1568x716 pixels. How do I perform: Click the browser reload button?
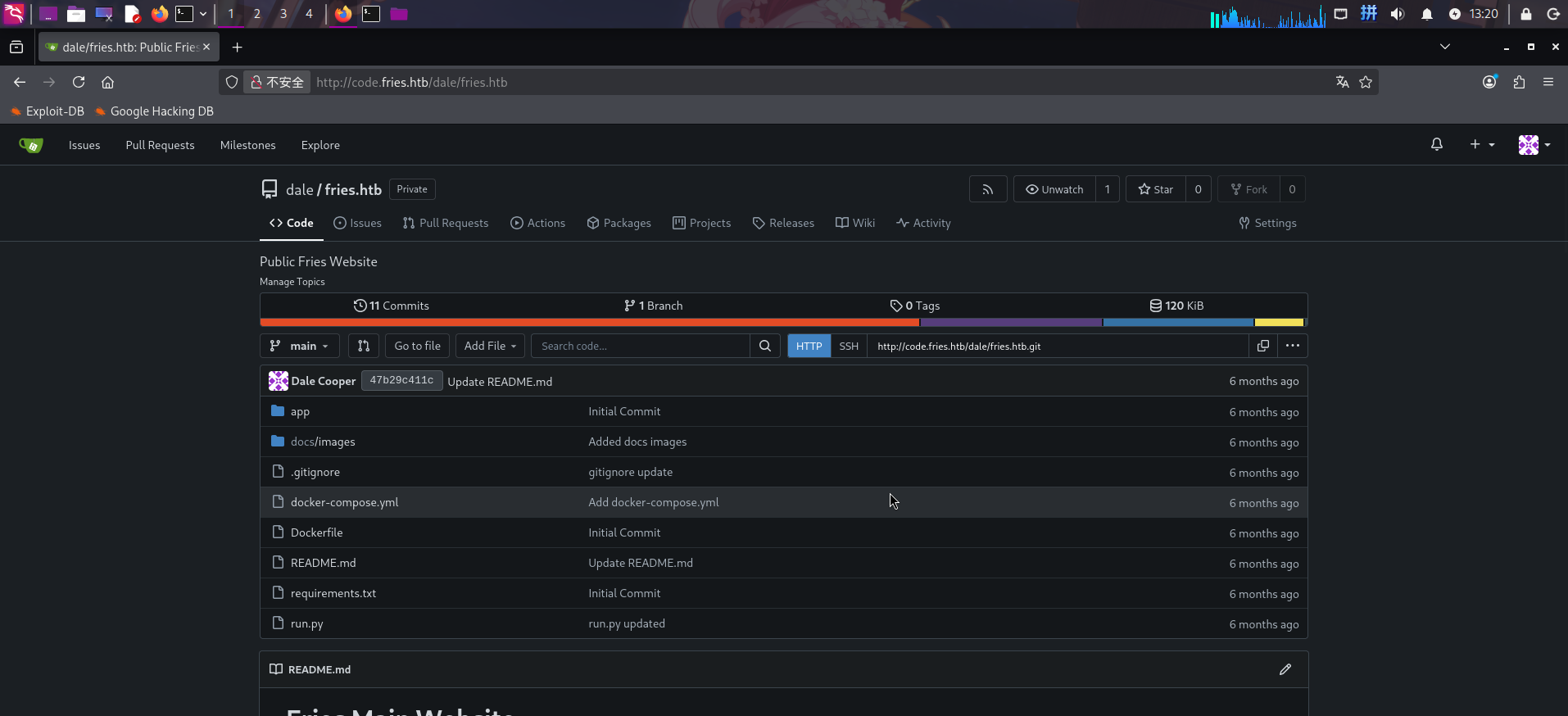click(x=79, y=82)
